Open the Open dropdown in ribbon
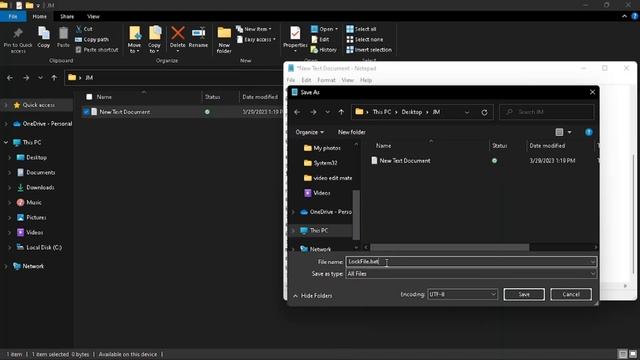 pyautogui.click(x=324, y=29)
